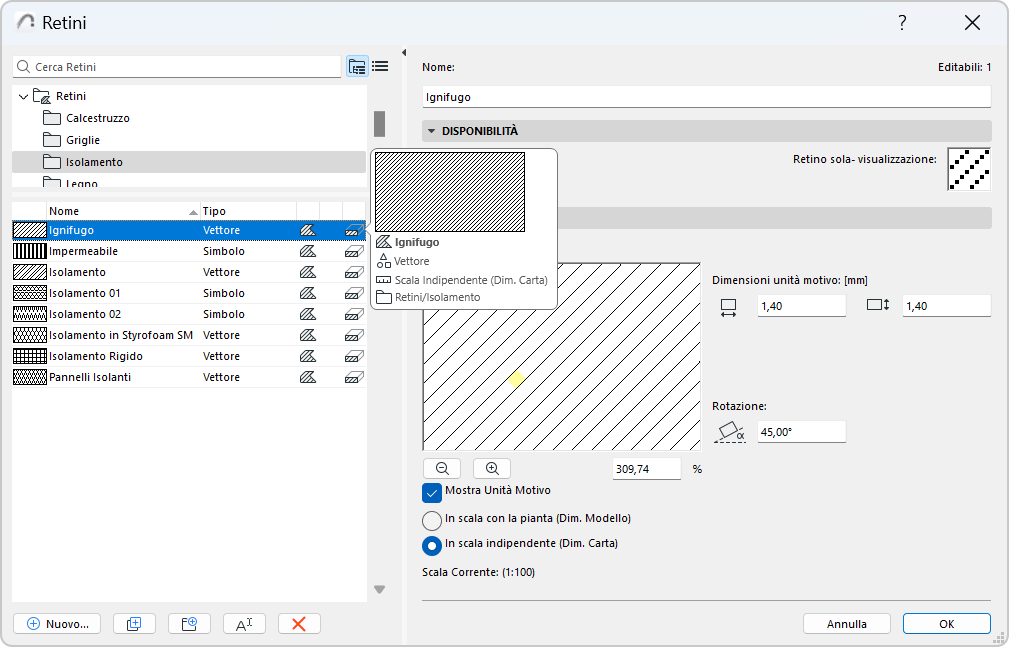Delete fill with red X button
The image size is (1009, 647).
299,623
